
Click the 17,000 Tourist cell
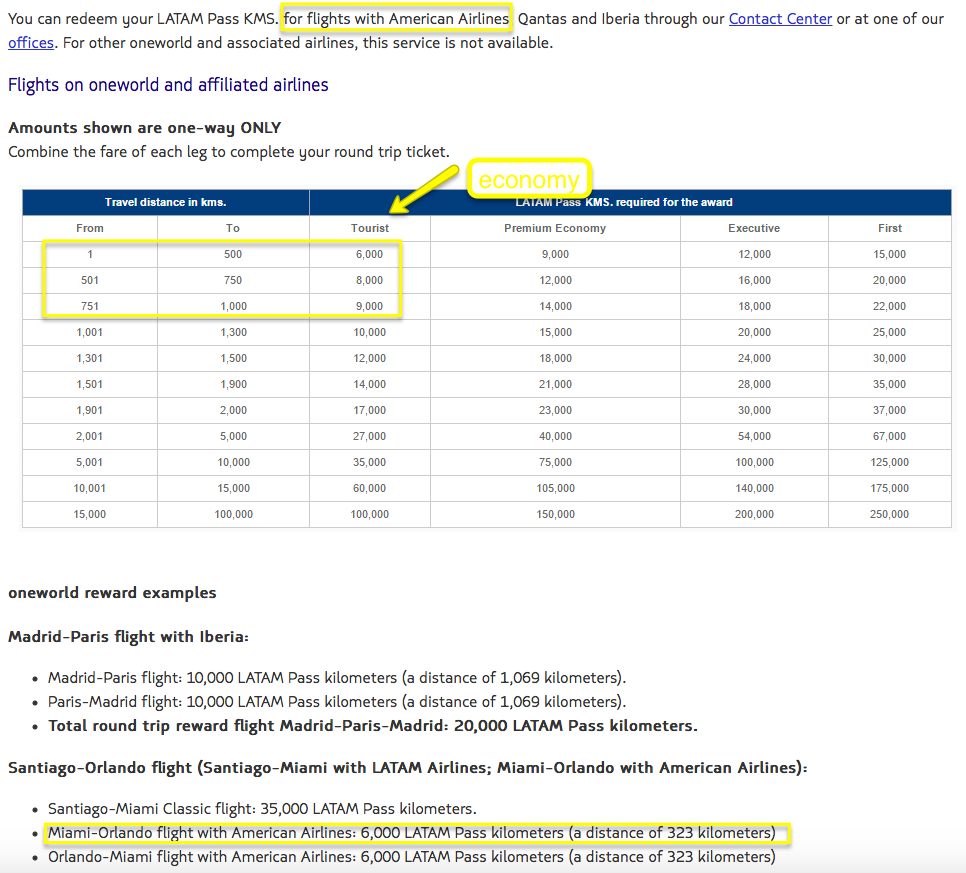pyautogui.click(x=370, y=410)
